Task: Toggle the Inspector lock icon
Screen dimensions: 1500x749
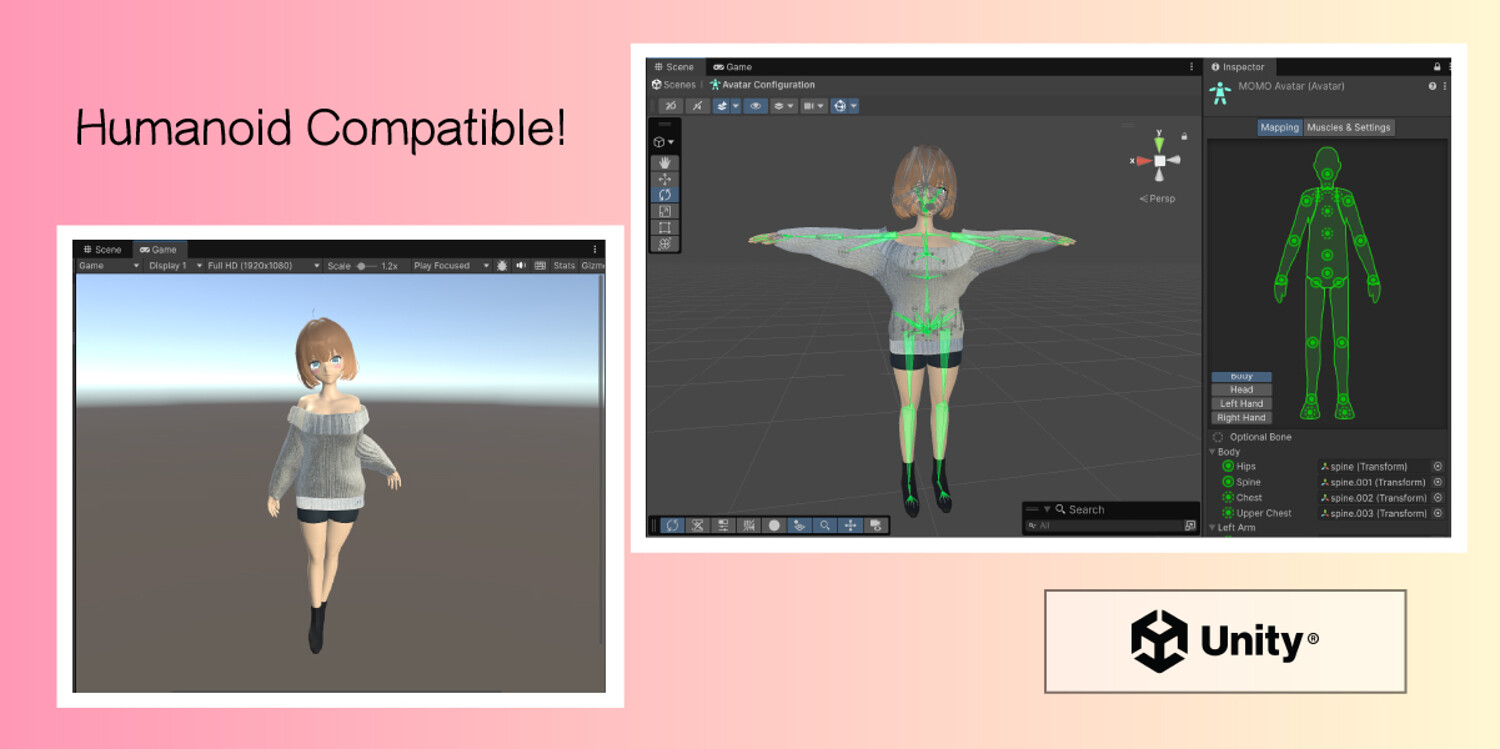Action: (1437, 67)
